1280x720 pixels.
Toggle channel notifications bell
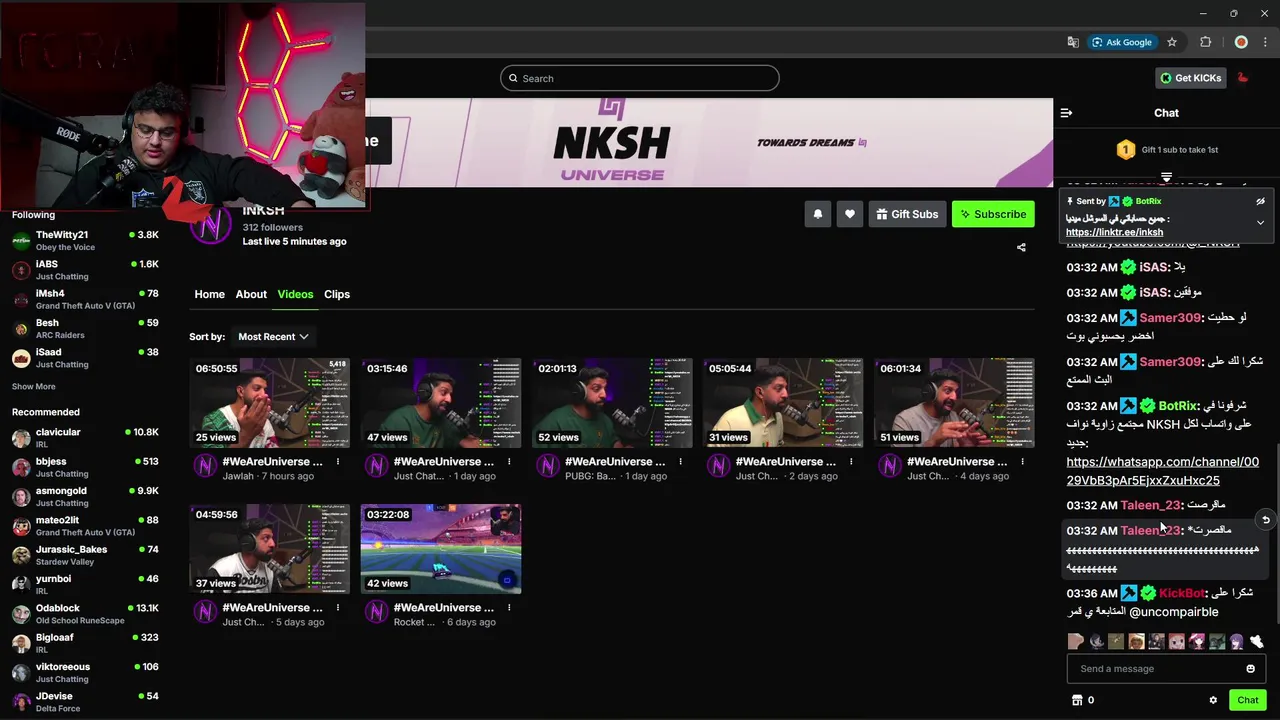tap(817, 214)
